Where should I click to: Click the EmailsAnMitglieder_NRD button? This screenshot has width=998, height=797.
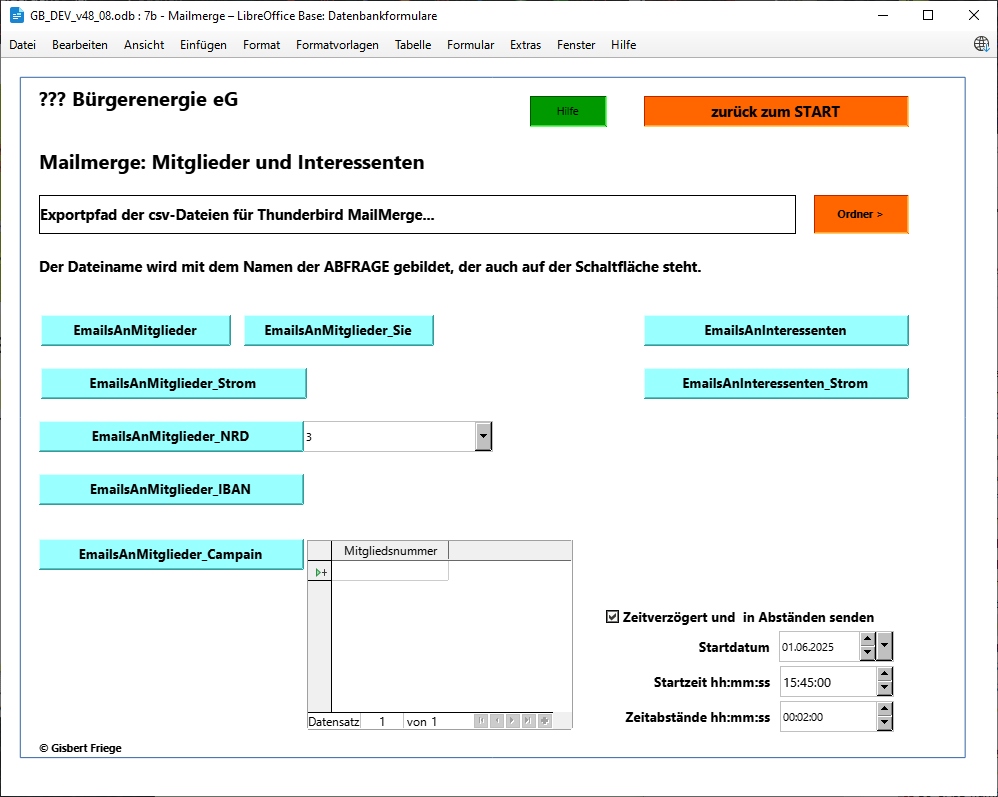pos(171,436)
